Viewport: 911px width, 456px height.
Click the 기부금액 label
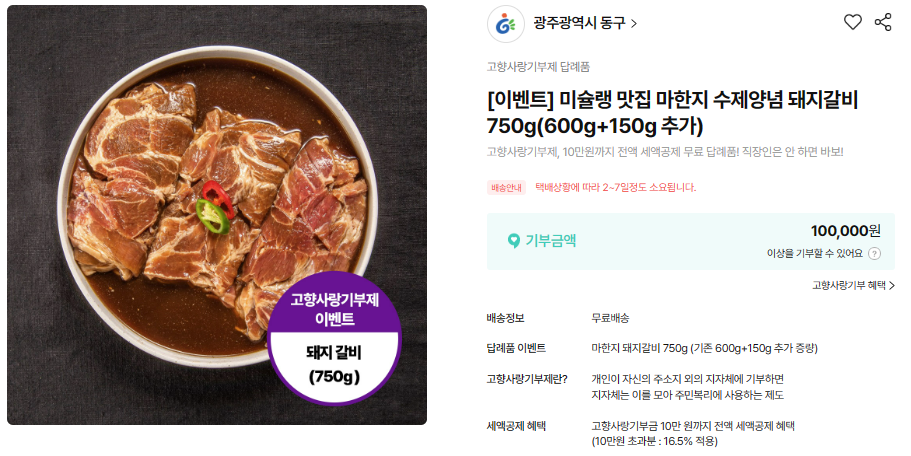tap(550, 240)
